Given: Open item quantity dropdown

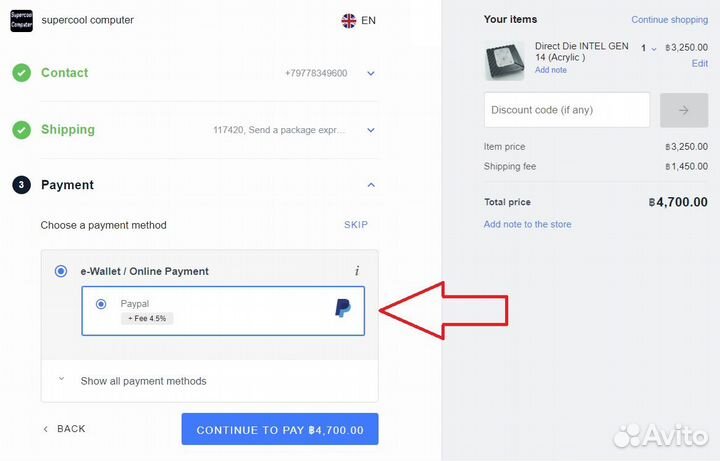Looking at the screenshot, I should coord(649,48).
